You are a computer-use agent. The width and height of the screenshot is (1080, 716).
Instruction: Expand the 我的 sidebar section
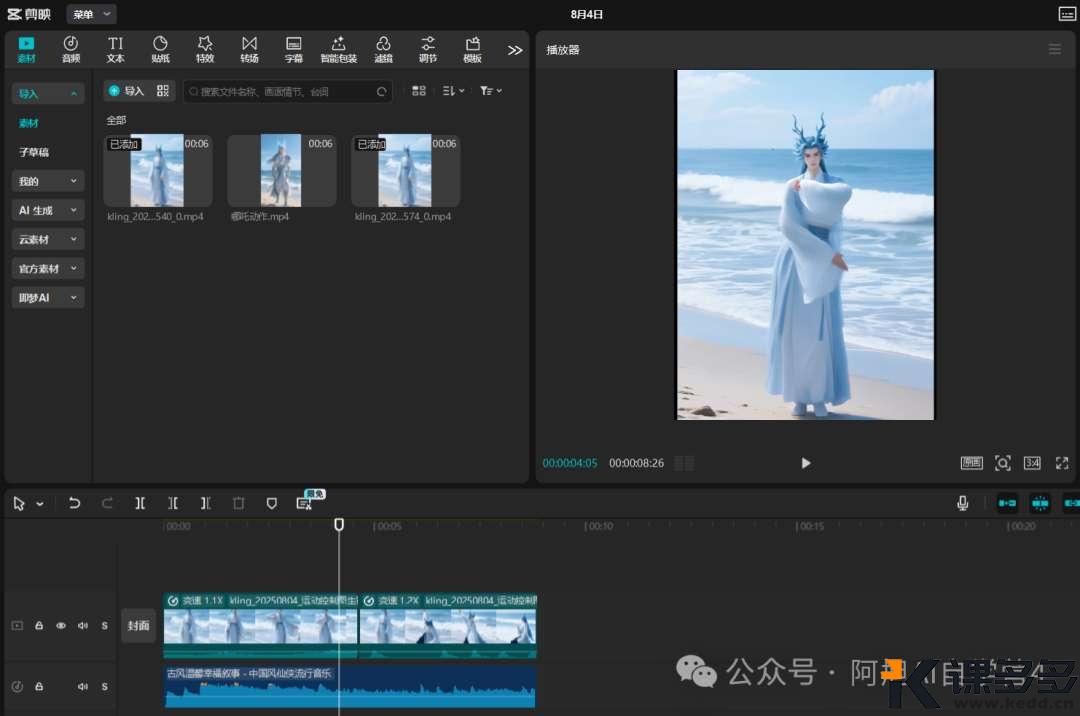coord(48,181)
